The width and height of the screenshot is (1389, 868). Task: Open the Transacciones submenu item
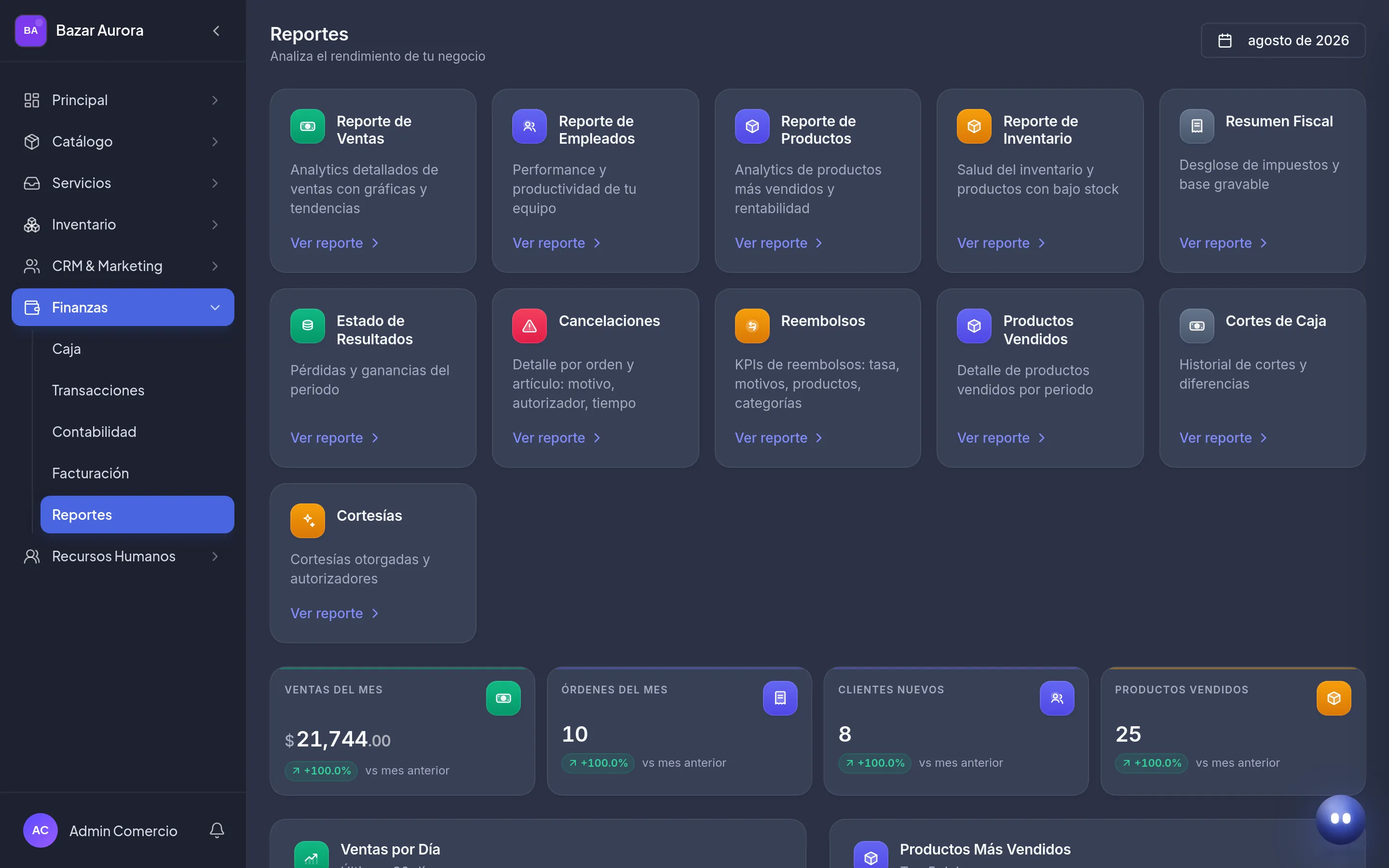click(137, 391)
